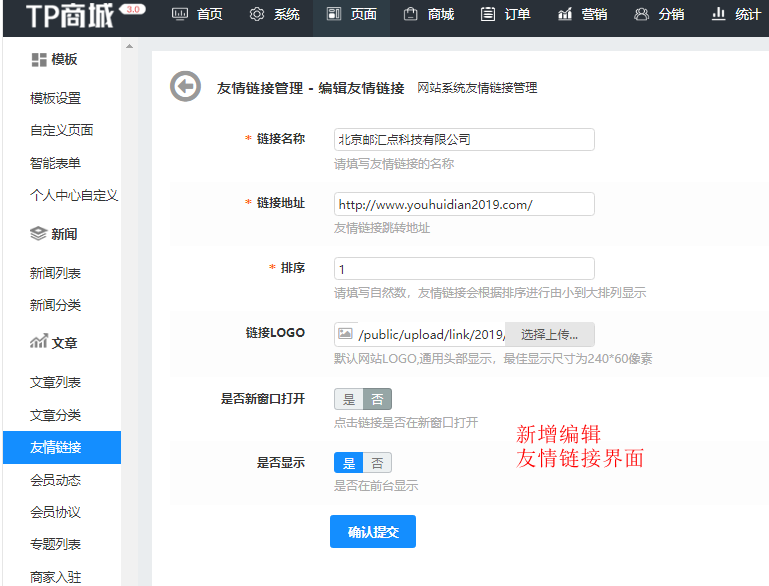
Task: Collapse the 模板 sidebar section
Action: pyautogui.click(x=54, y=60)
